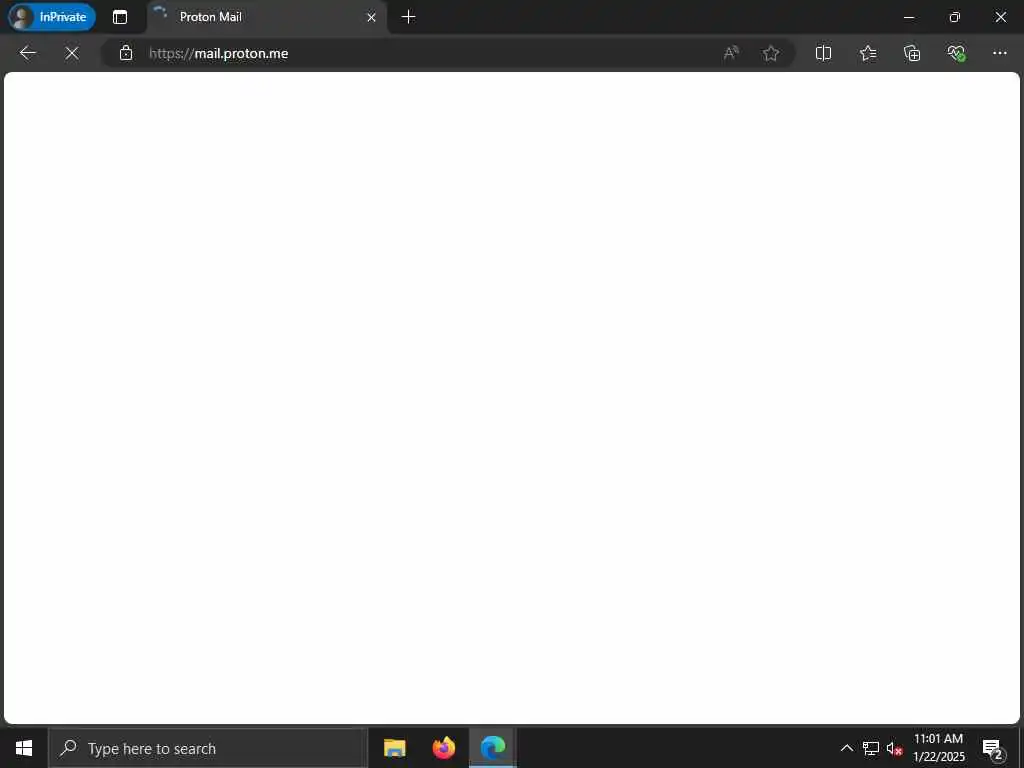Click the muted volume tray icon
This screenshot has width=1024, height=768.
tap(894, 748)
